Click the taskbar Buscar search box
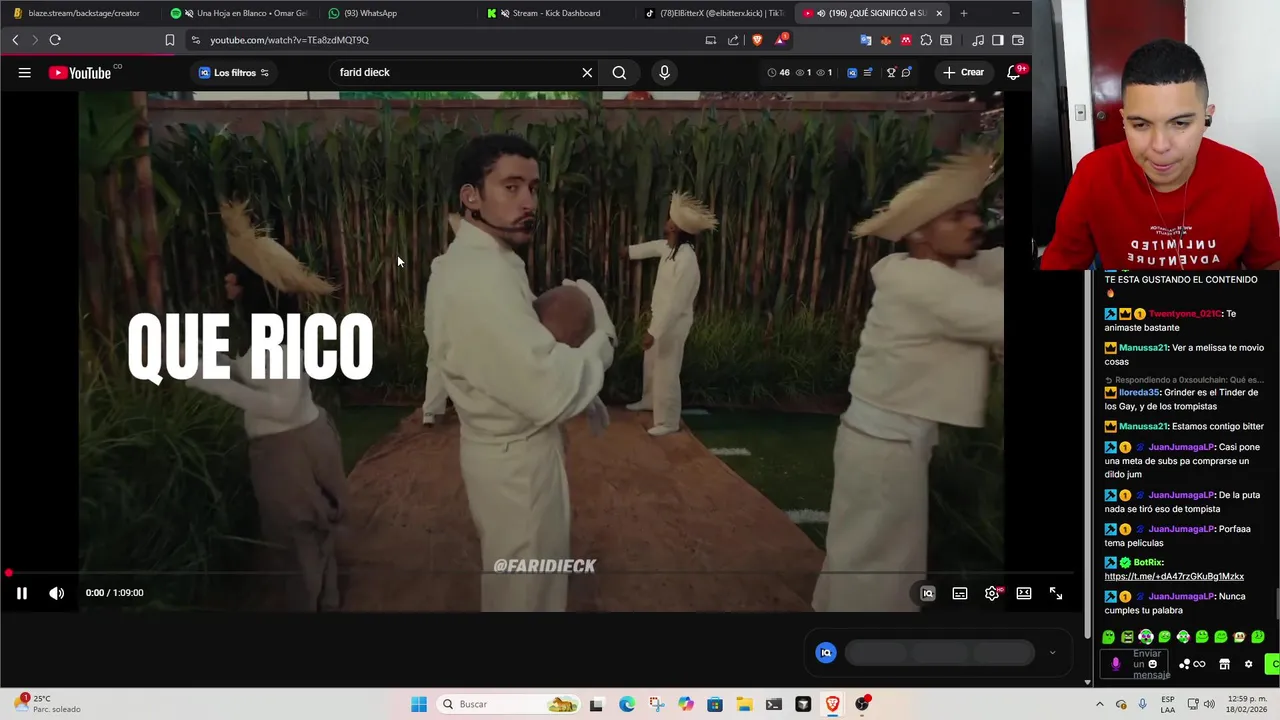 click(510, 704)
